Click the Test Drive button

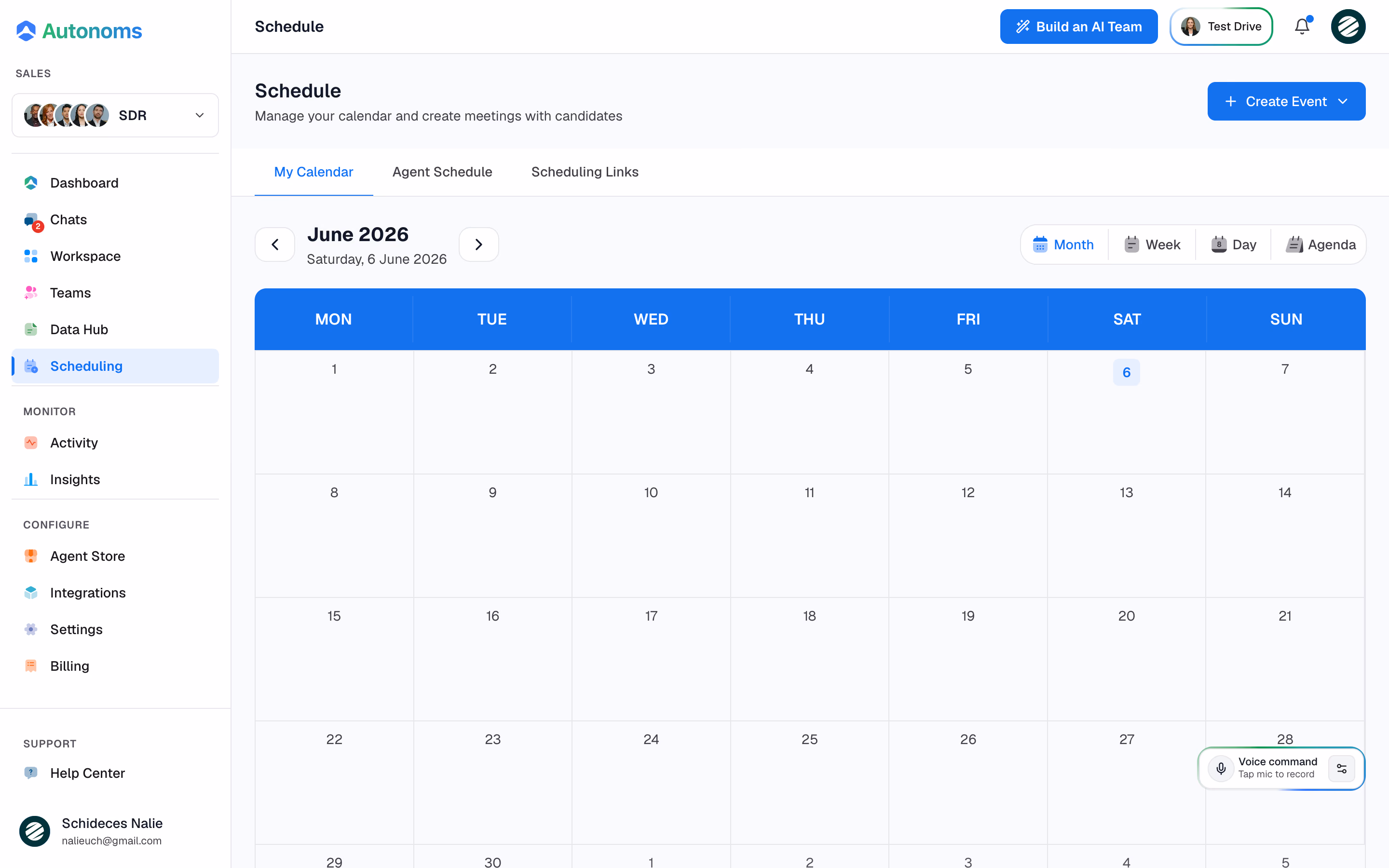(x=1221, y=27)
